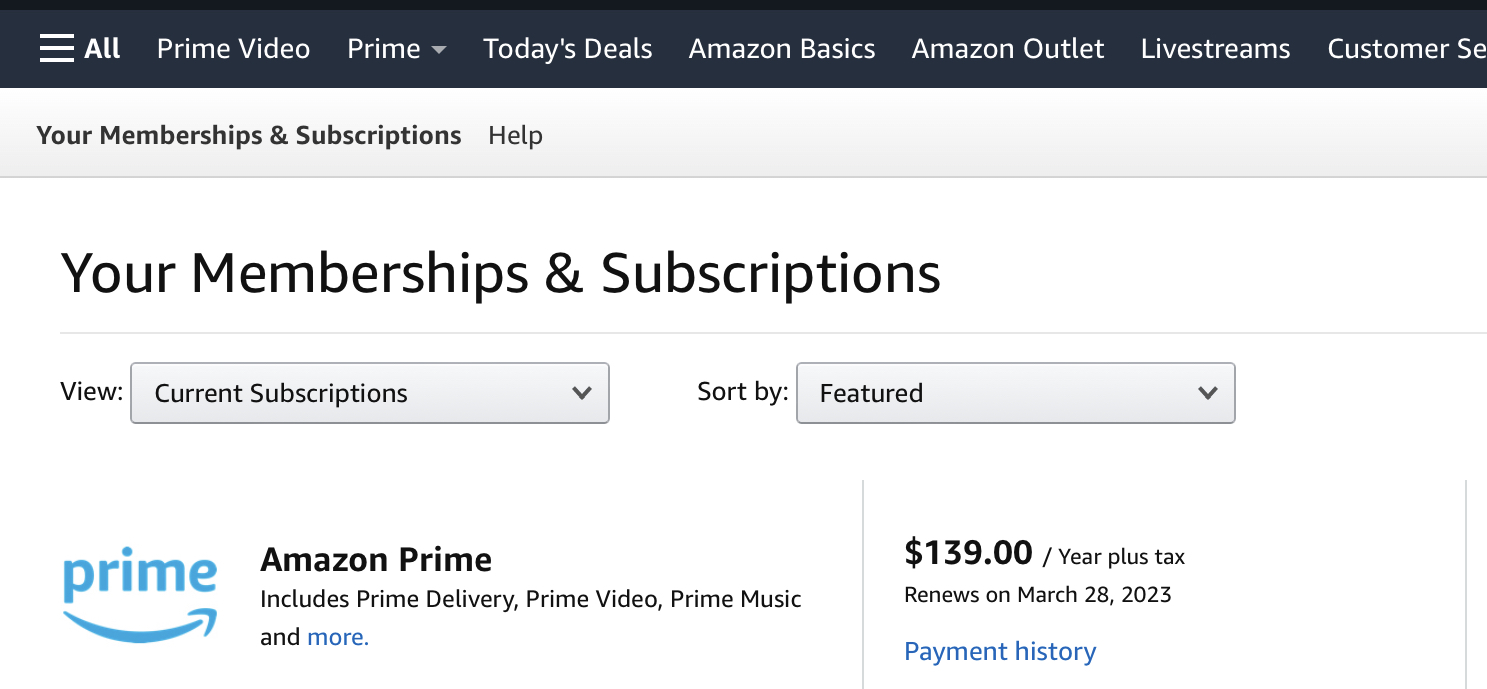Screen dimensions: 1487x689
Task: Expand the Prime navigation dropdown arrow
Action: [439, 49]
